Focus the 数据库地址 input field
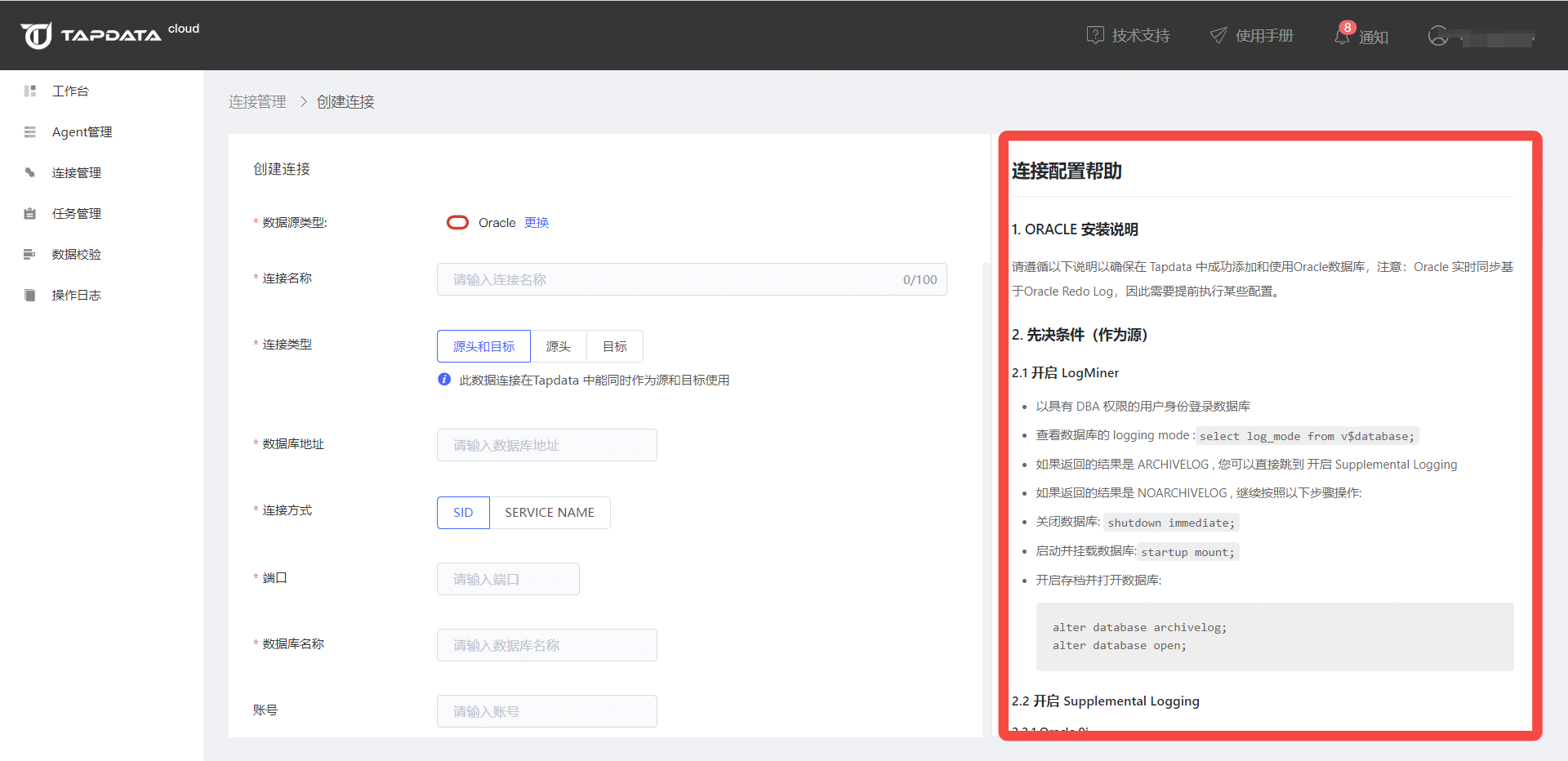This screenshot has width=1568, height=761. tap(546, 445)
